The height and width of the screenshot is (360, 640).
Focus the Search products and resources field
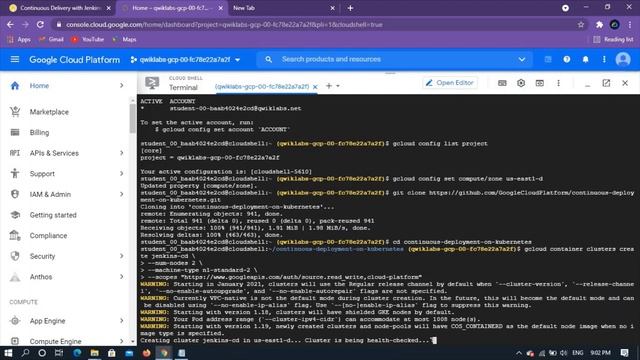(394, 60)
